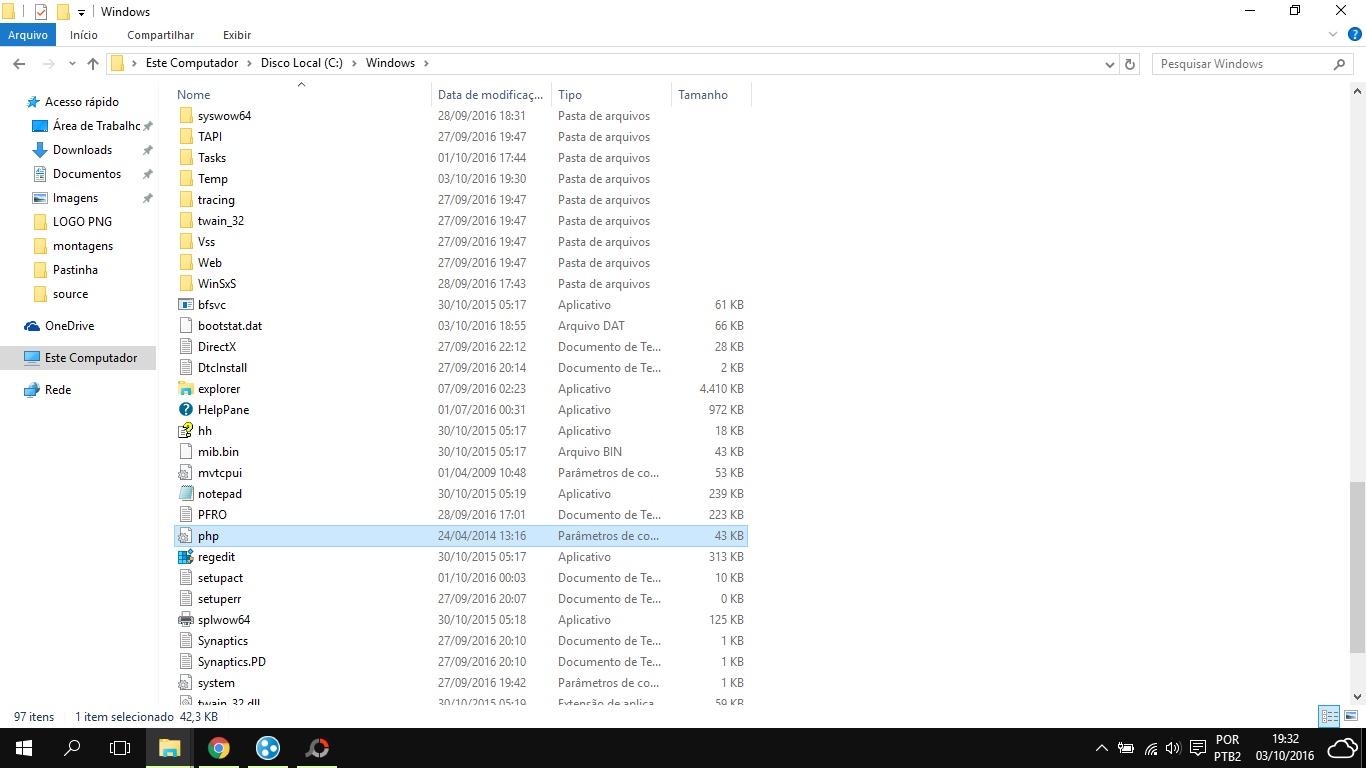Select the regedit application icon

185,557
